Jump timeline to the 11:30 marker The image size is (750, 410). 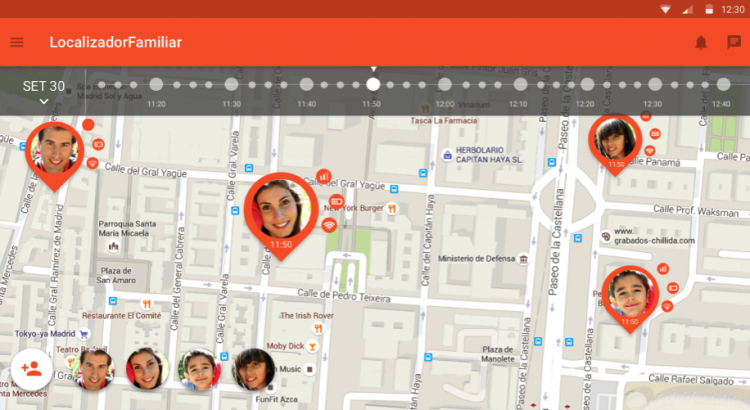pos(232,85)
